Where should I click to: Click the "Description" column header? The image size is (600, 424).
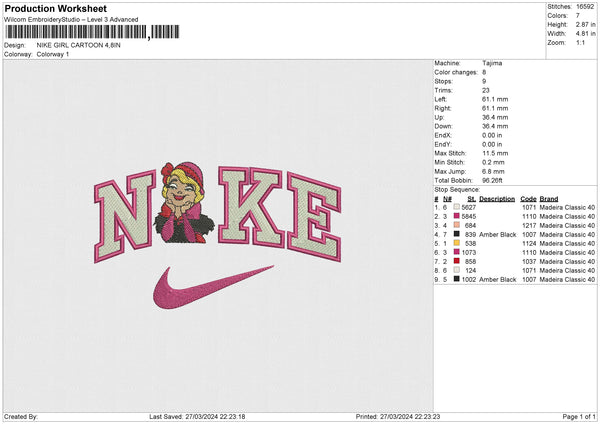click(497, 199)
